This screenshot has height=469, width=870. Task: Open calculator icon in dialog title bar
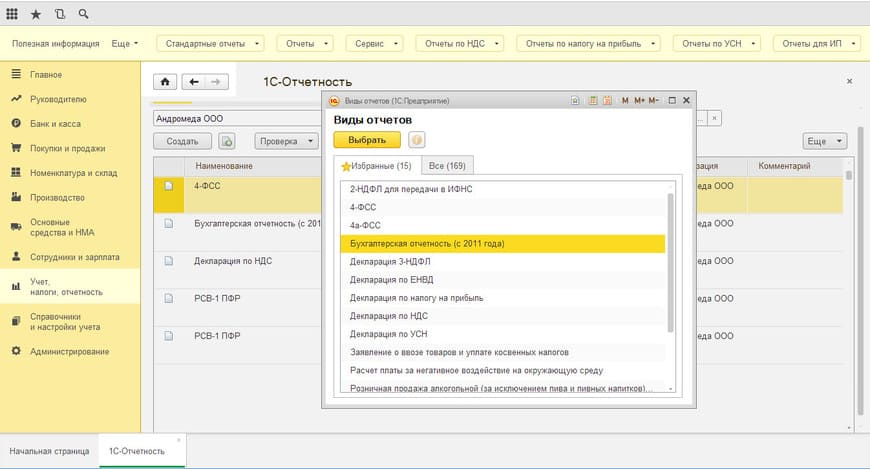pos(593,100)
